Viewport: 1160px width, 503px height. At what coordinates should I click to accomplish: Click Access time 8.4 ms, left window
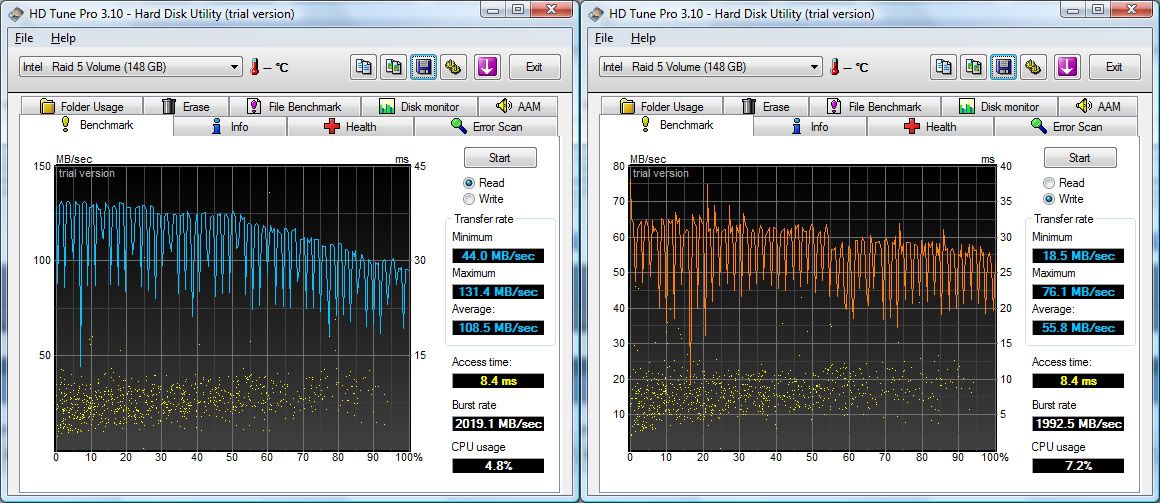coord(498,381)
